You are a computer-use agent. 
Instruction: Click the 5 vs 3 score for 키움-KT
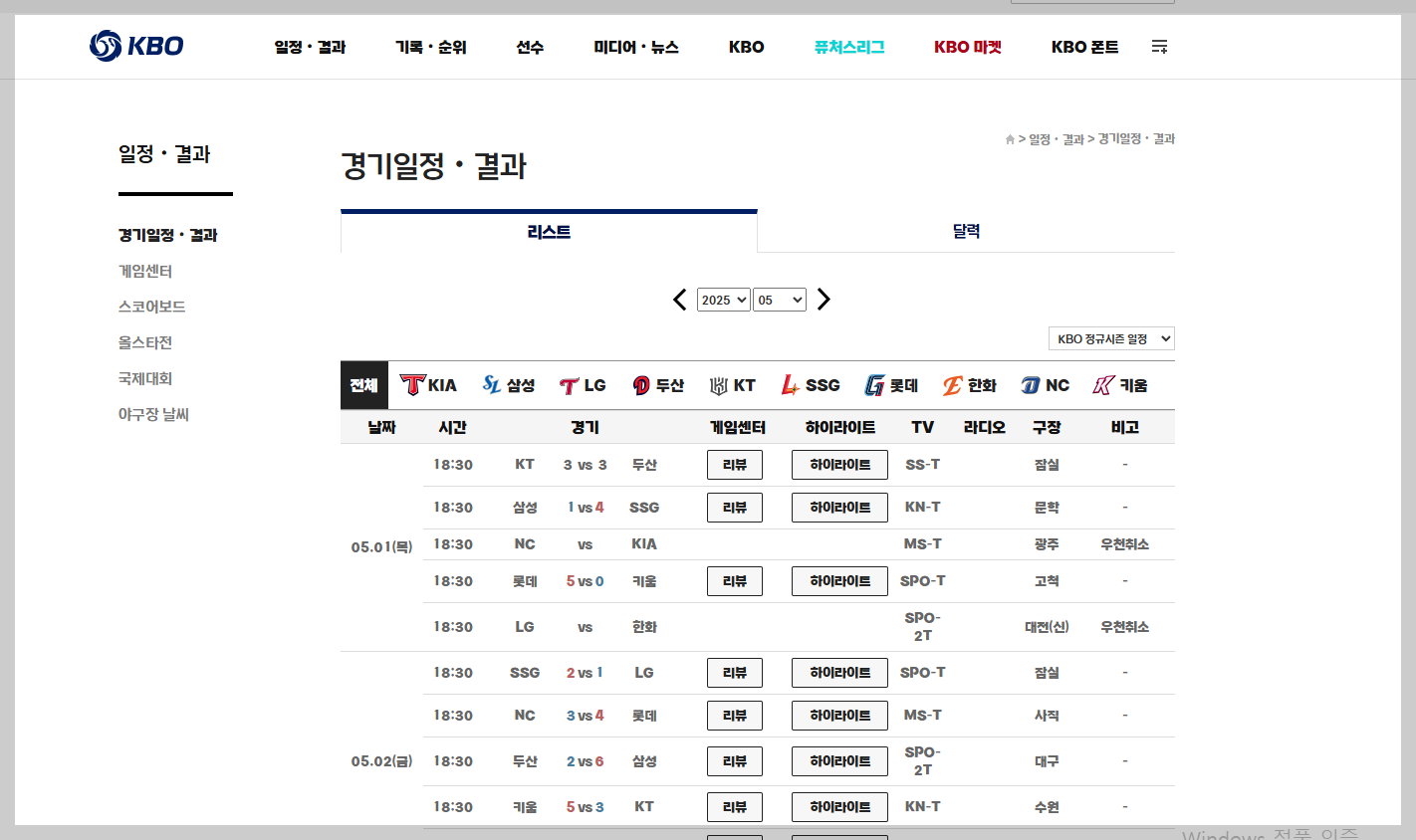[x=586, y=807]
